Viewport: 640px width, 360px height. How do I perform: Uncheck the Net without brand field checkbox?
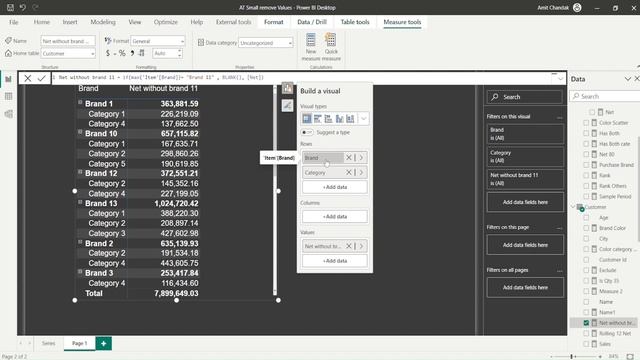pyautogui.click(x=586, y=323)
